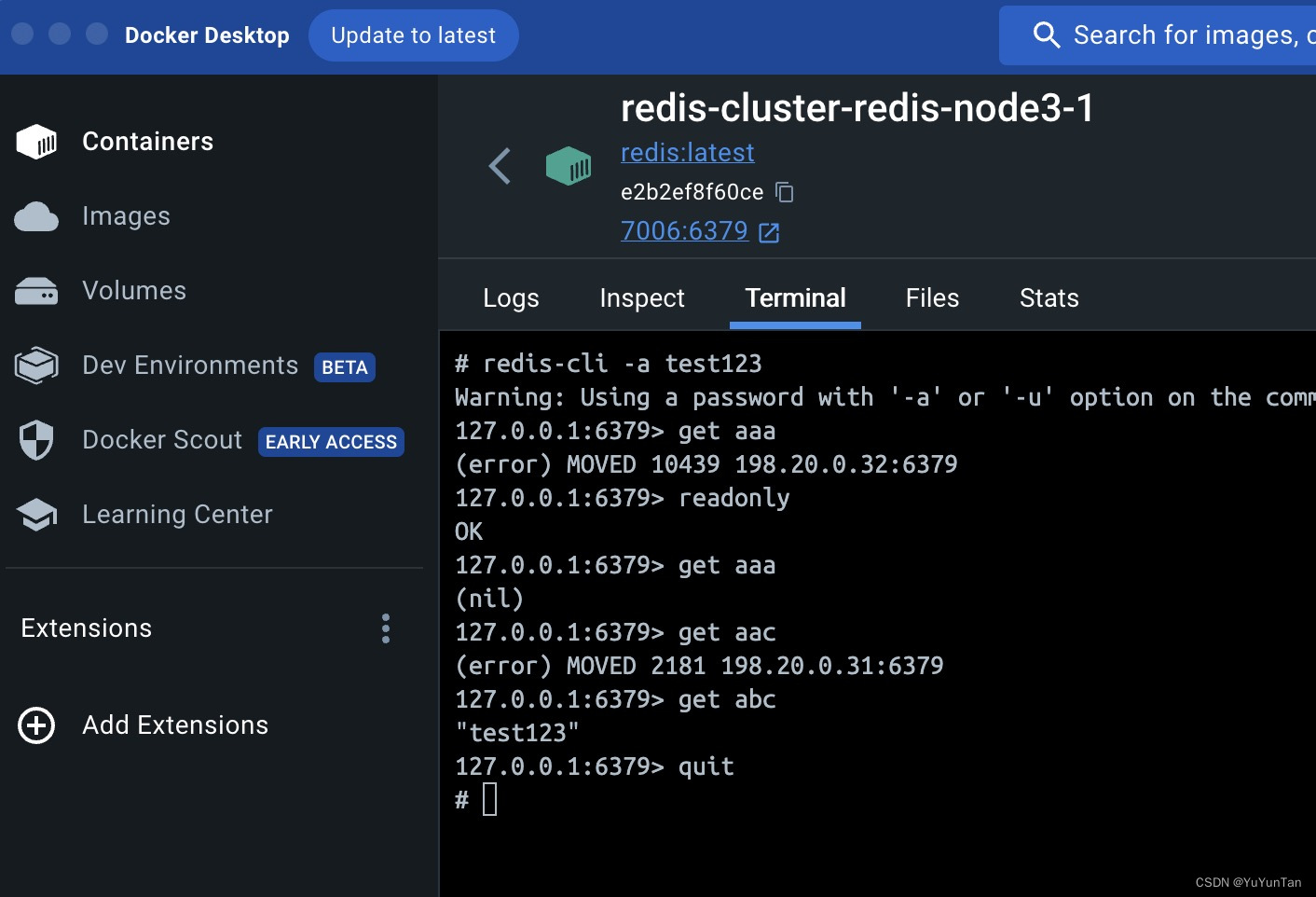Click terminal line 'MOVED 10439 198.20.0.32:6379'
Screen dimensions: 1316x897
[761, 464]
